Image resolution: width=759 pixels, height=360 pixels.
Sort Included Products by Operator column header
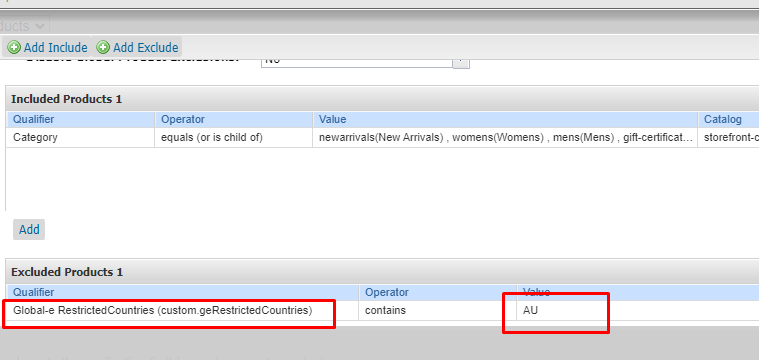(x=234, y=119)
